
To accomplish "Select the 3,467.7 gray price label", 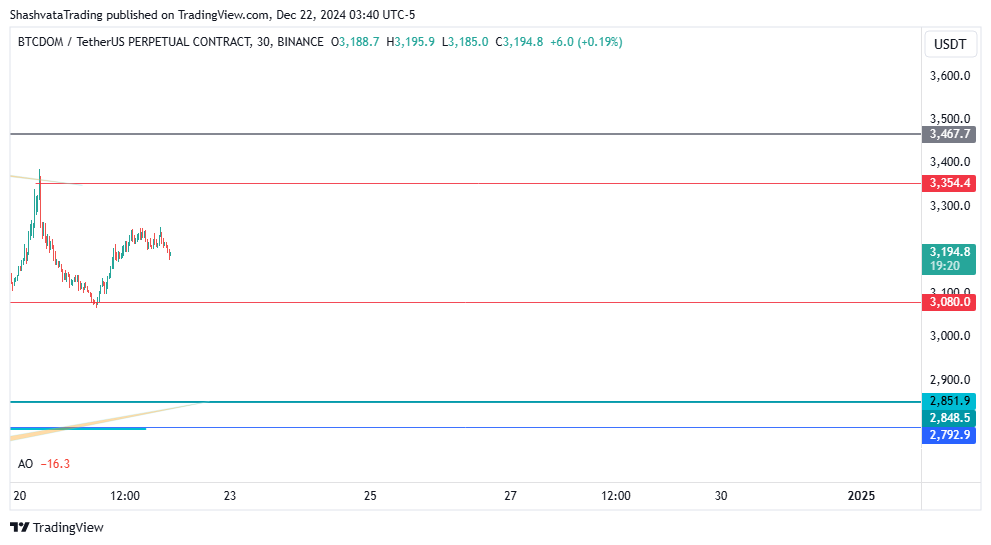I will 949,134.
